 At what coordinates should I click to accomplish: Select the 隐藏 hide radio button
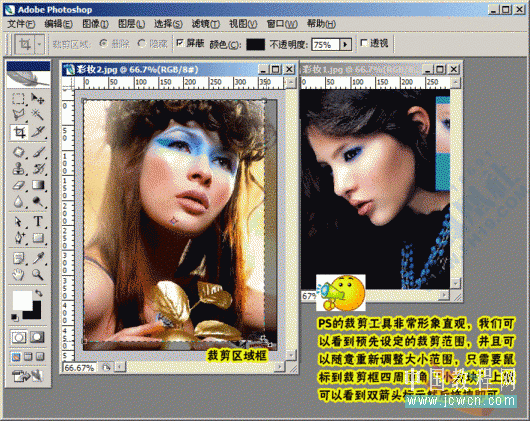pyautogui.click(x=142, y=43)
